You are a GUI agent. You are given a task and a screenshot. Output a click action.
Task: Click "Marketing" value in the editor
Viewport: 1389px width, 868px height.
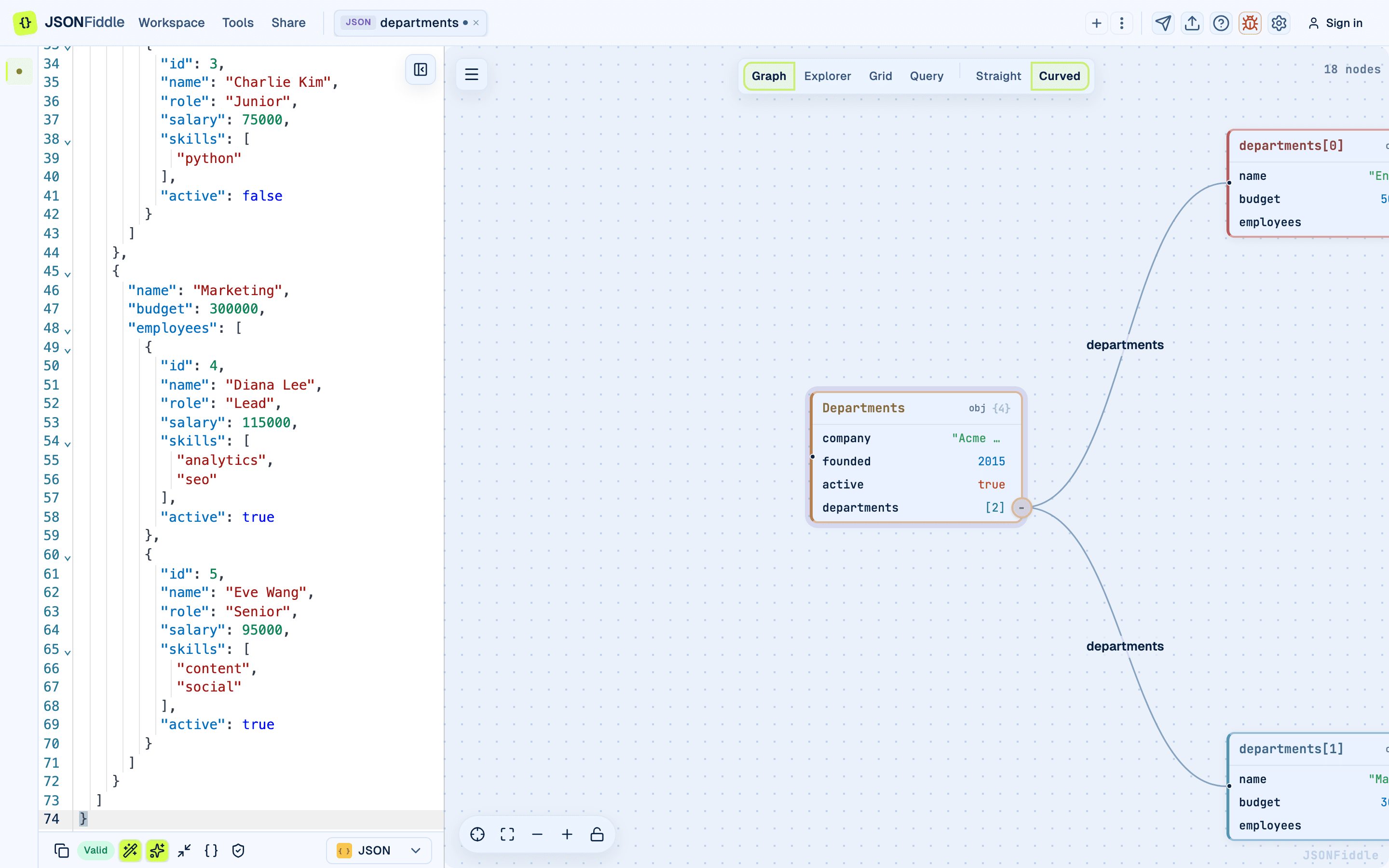[237, 290]
